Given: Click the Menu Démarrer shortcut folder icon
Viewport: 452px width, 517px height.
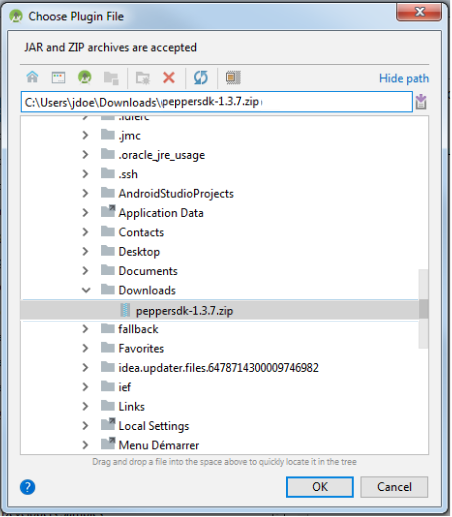Looking at the screenshot, I should click(108, 444).
